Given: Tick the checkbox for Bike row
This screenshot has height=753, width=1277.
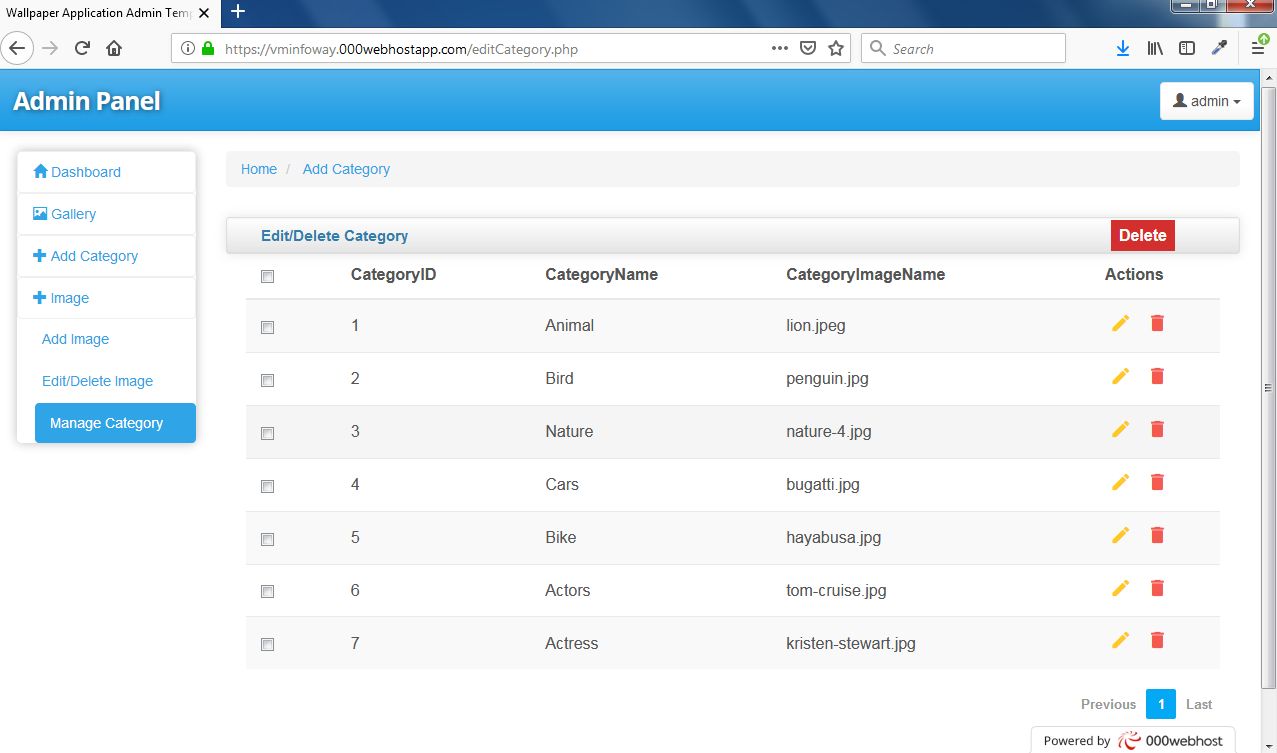Looking at the screenshot, I should pos(267,539).
